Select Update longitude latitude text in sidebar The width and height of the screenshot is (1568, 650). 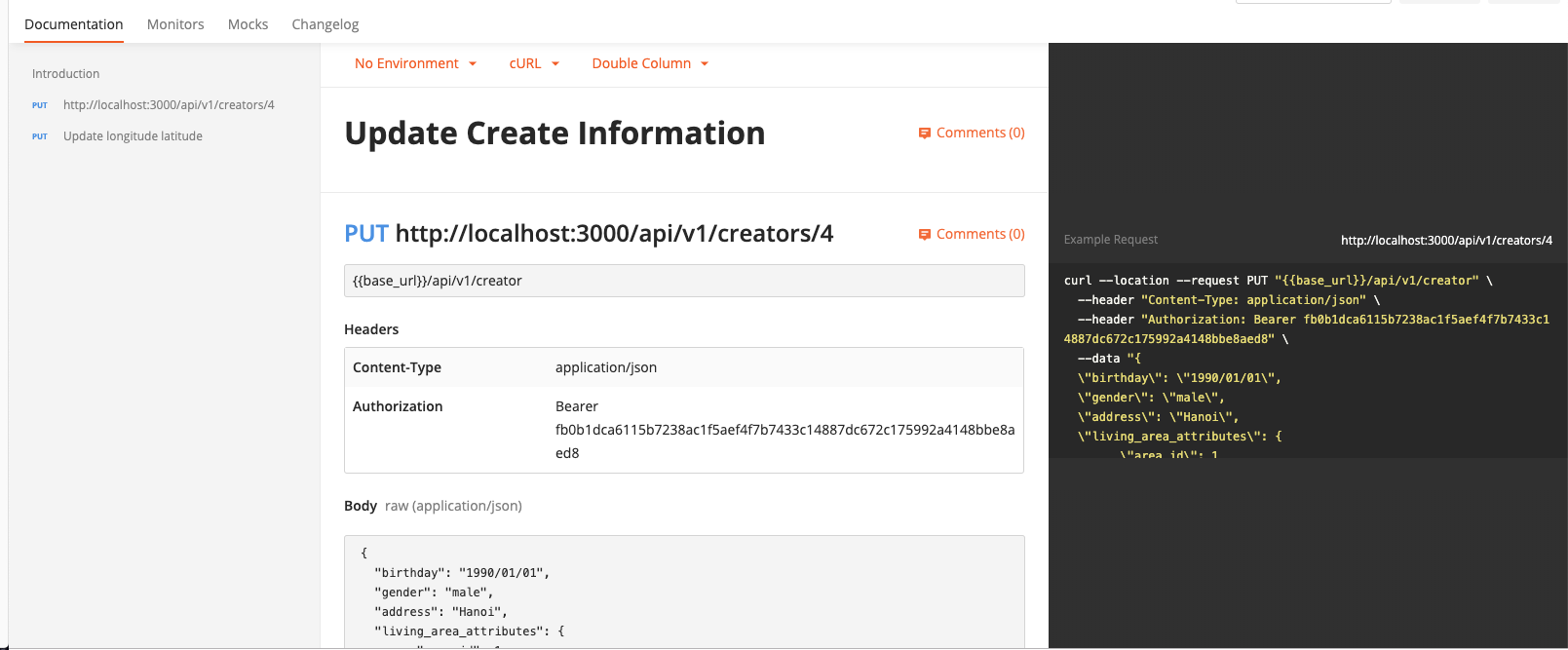click(133, 136)
